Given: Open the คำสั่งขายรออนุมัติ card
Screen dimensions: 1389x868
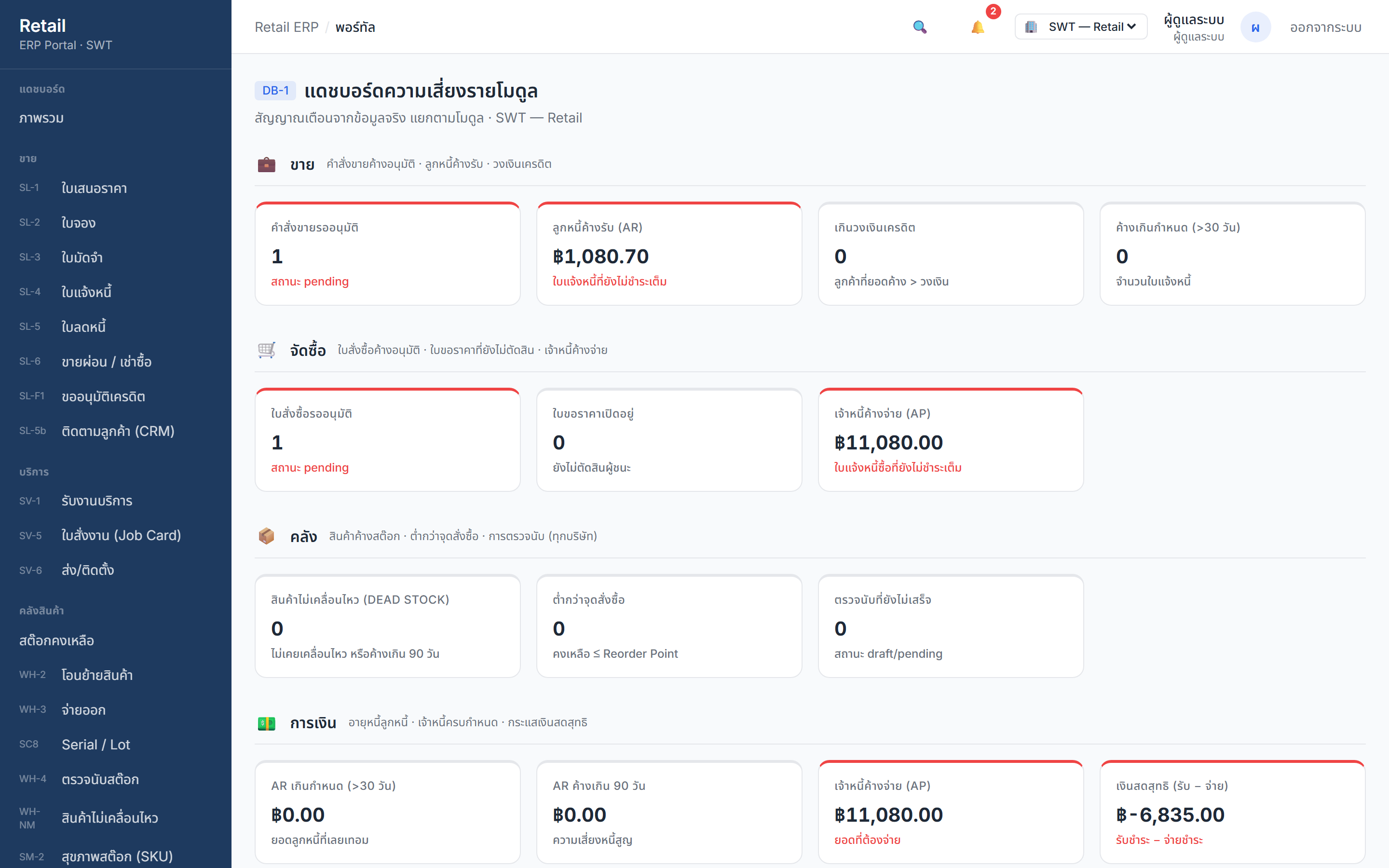Looking at the screenshot, I should click(387, 254).
